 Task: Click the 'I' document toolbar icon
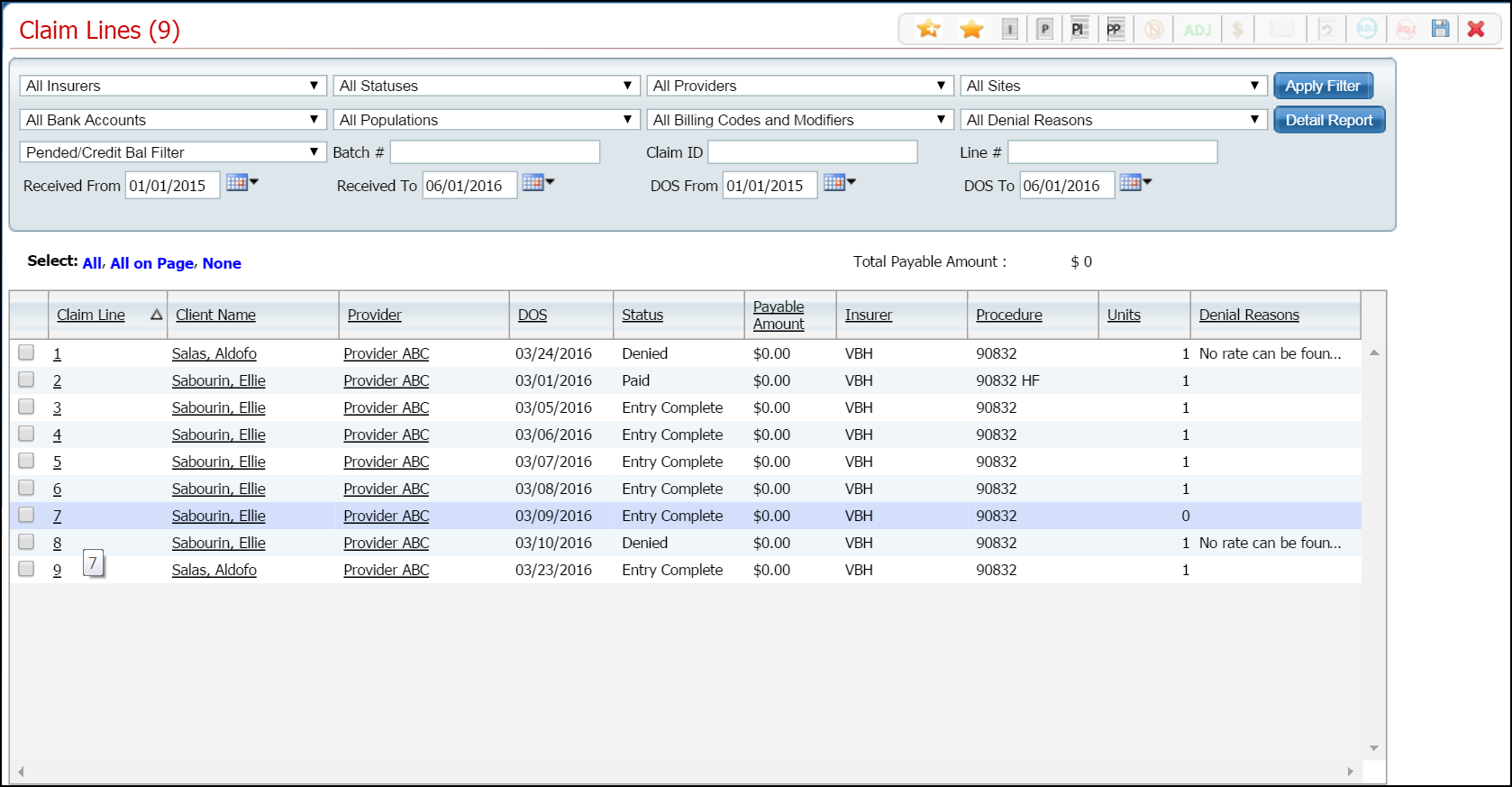1010,30
